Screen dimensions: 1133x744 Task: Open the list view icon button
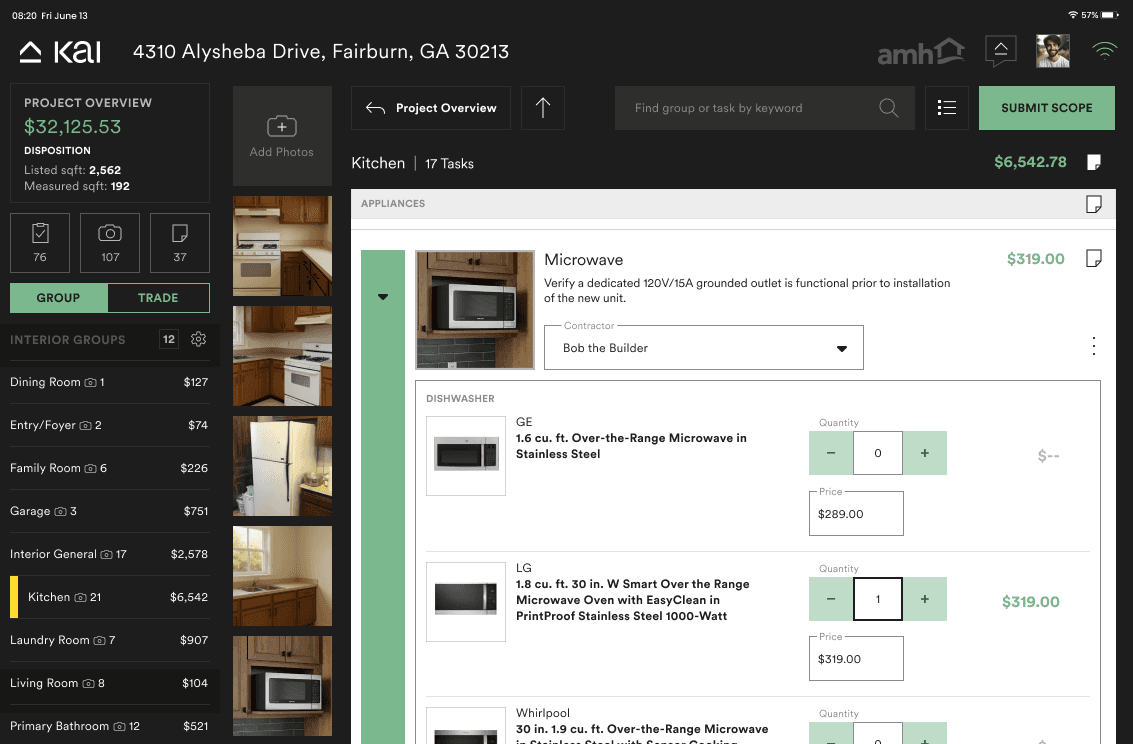[x=947, y=108]
